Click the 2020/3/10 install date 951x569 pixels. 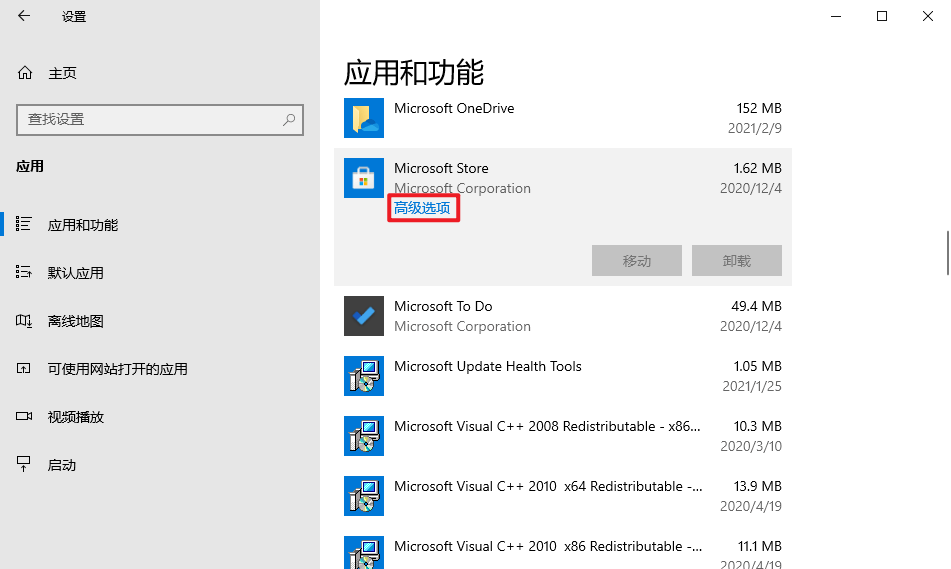pyautogui.click(x=751, y=446)
